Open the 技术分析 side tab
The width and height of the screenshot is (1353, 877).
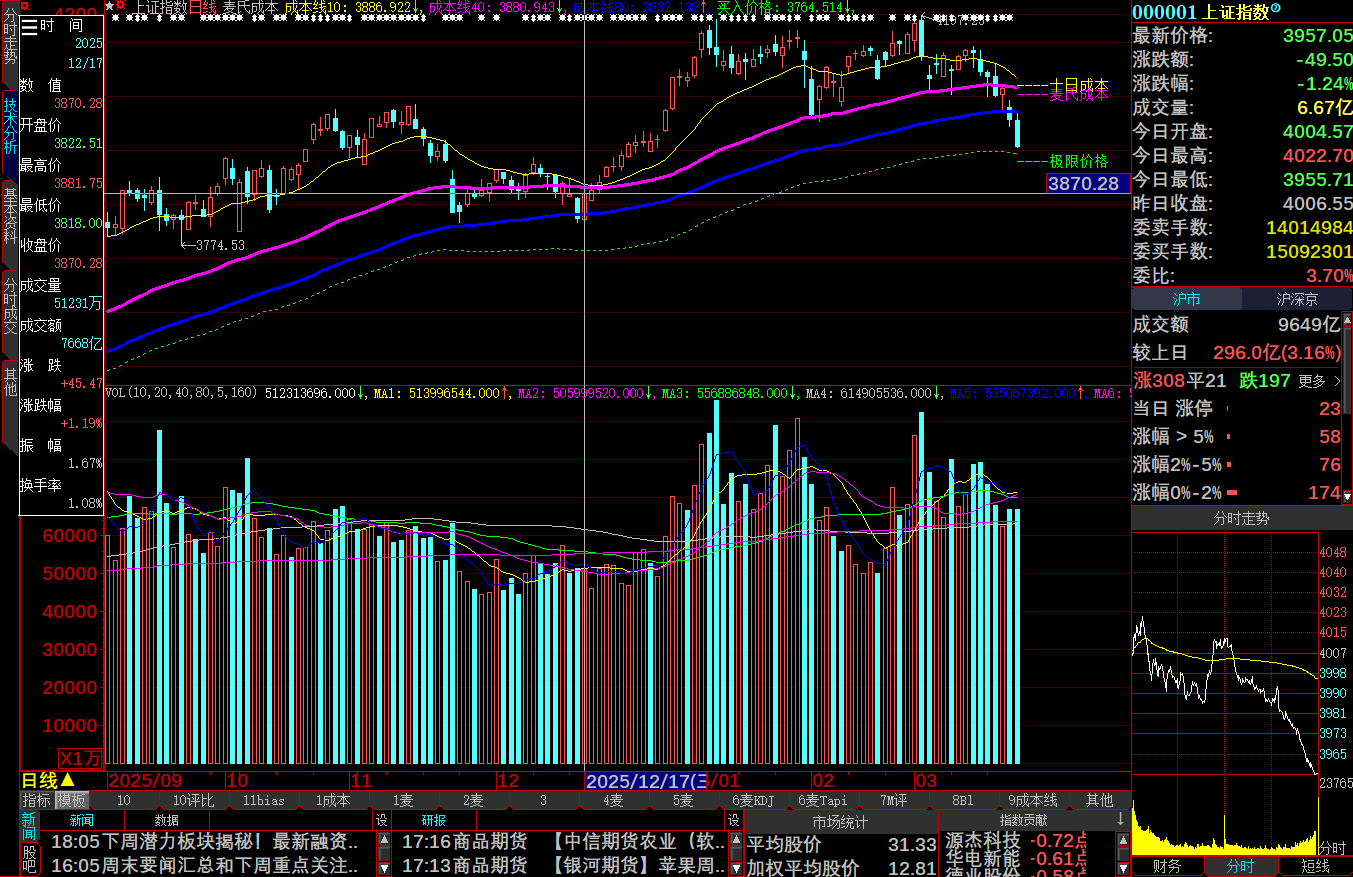tap(9, 125)
